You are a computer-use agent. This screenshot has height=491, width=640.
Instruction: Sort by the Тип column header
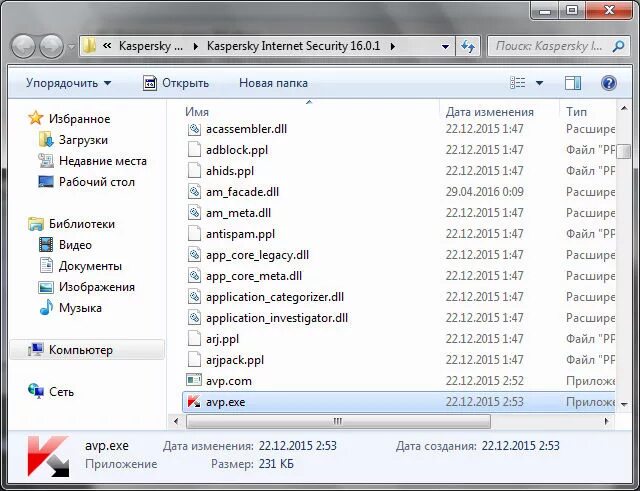pos(576,112)
